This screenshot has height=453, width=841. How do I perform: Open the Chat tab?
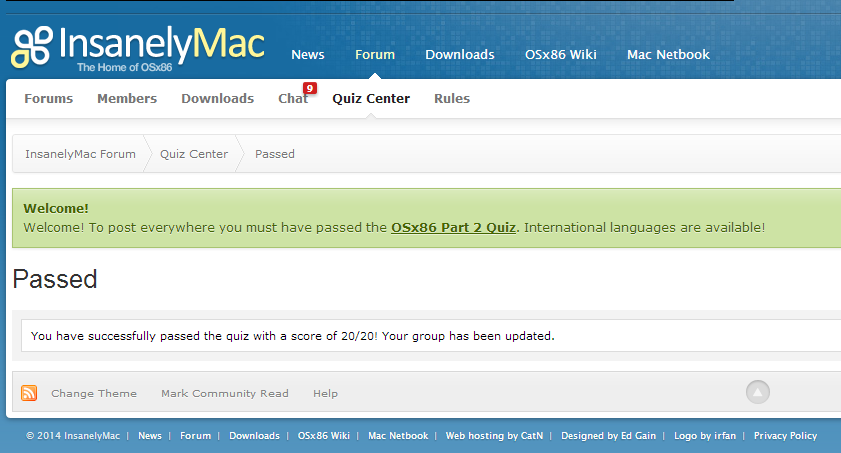point(293,99)
